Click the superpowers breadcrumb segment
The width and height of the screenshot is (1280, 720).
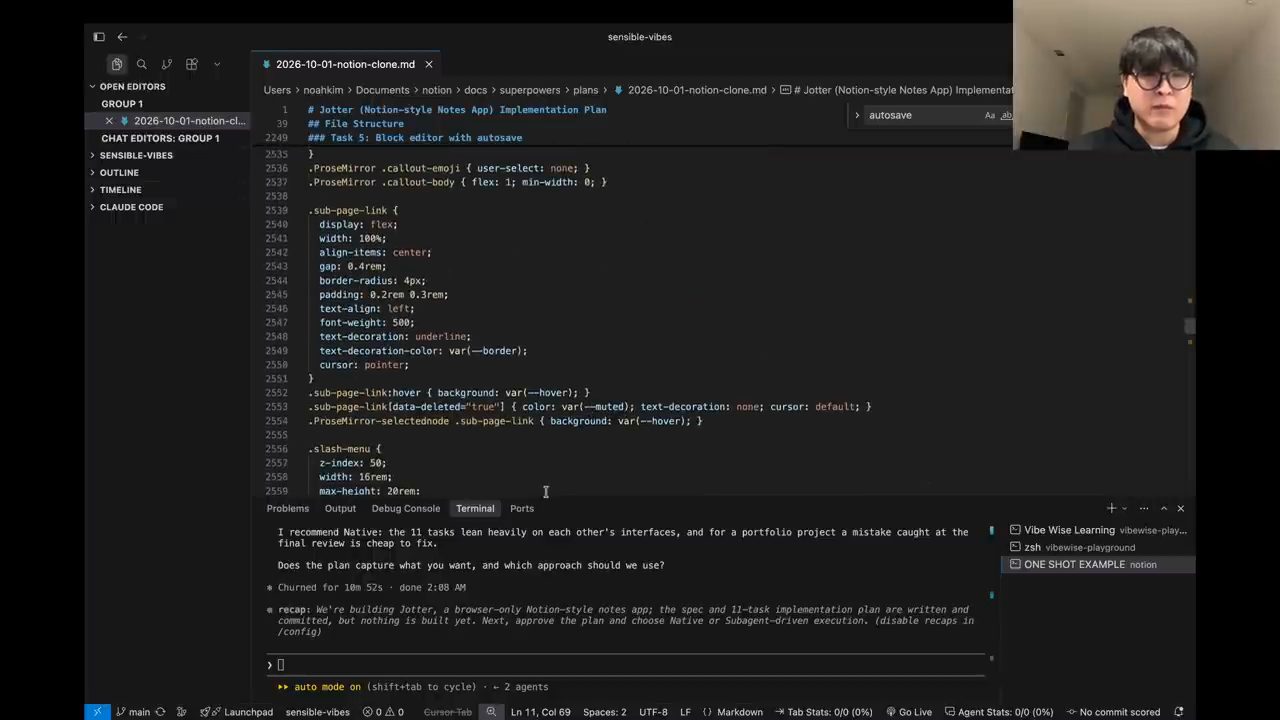click(530, 90)
